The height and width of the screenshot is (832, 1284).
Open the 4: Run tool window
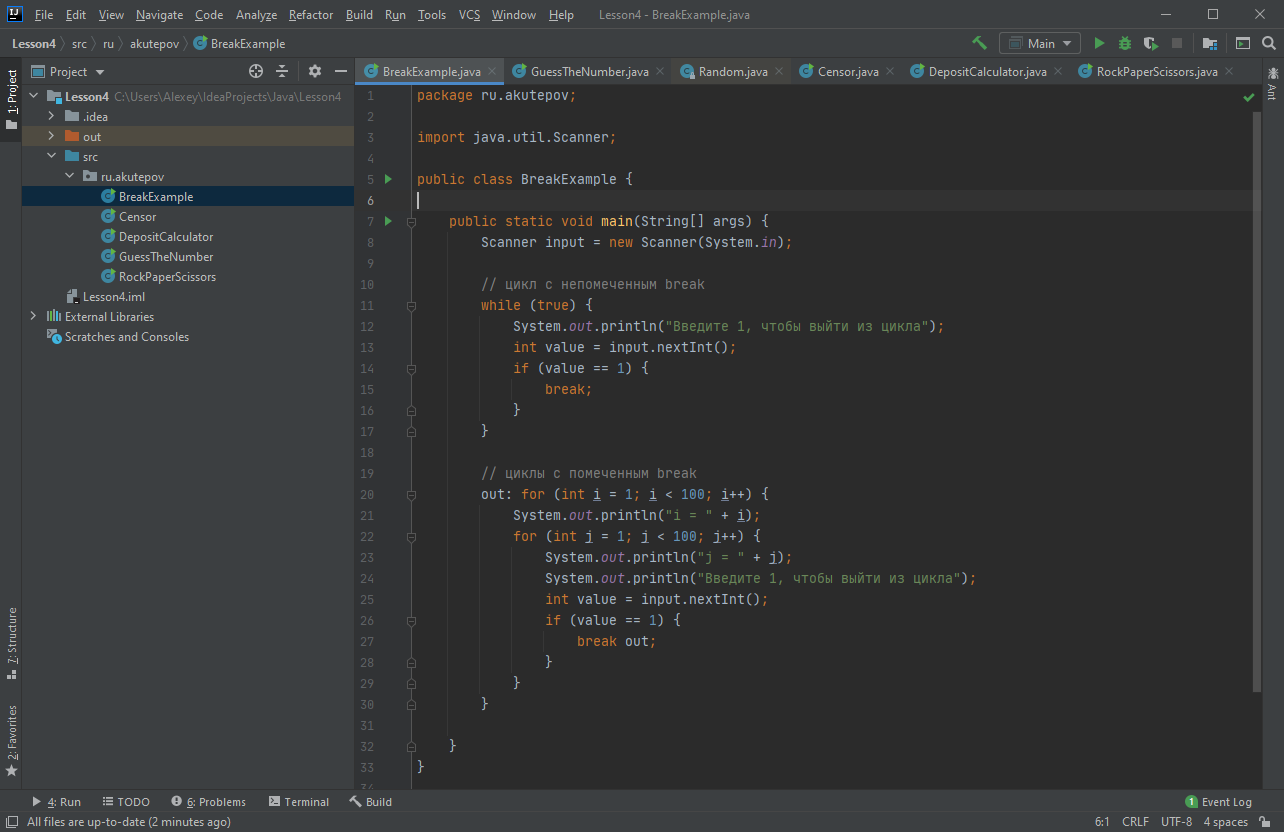(56, 801)
